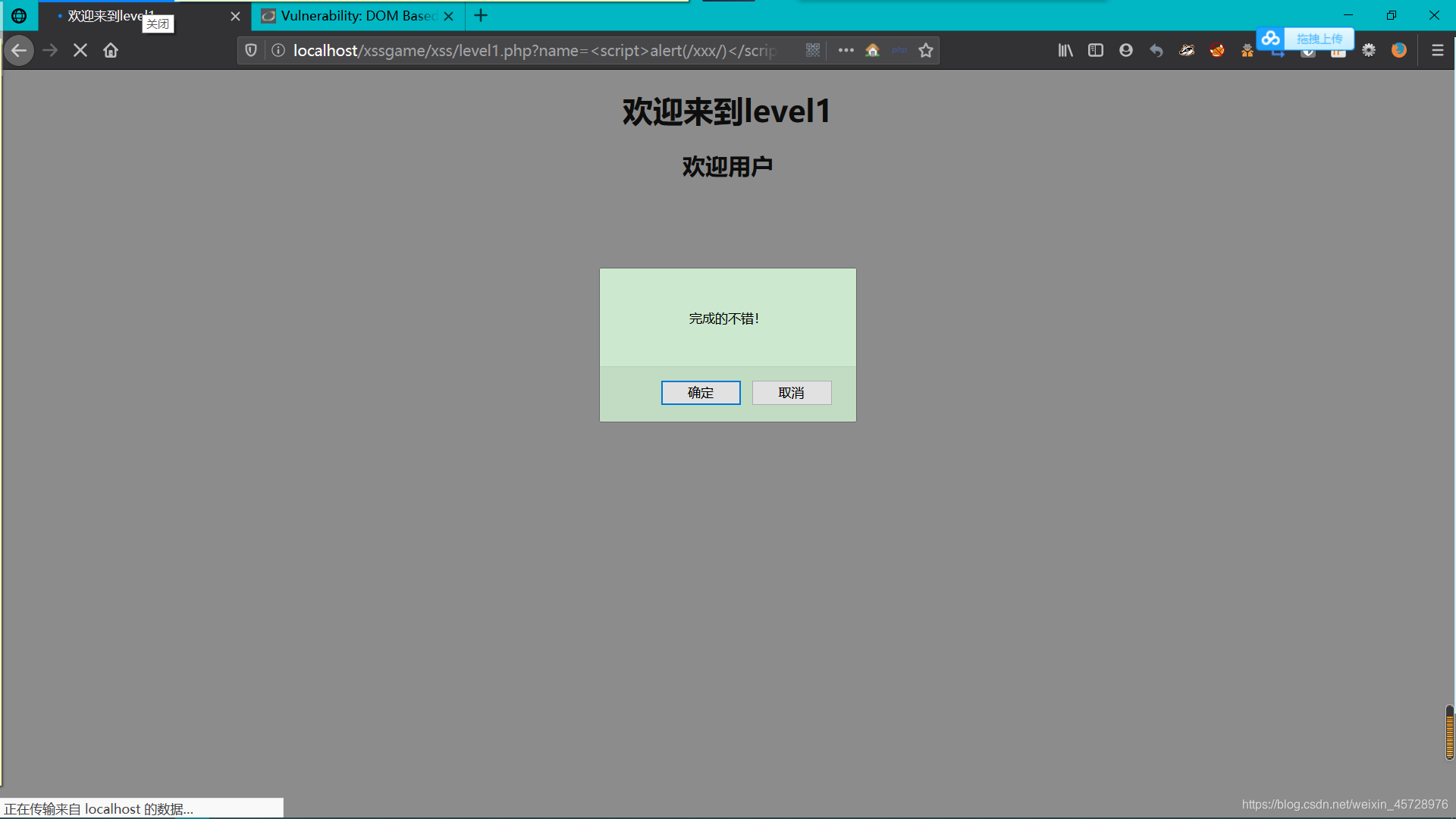Click the localhost URL in address bar
1456x819 pixels.
pyautogui.click(x=535, y=51)
